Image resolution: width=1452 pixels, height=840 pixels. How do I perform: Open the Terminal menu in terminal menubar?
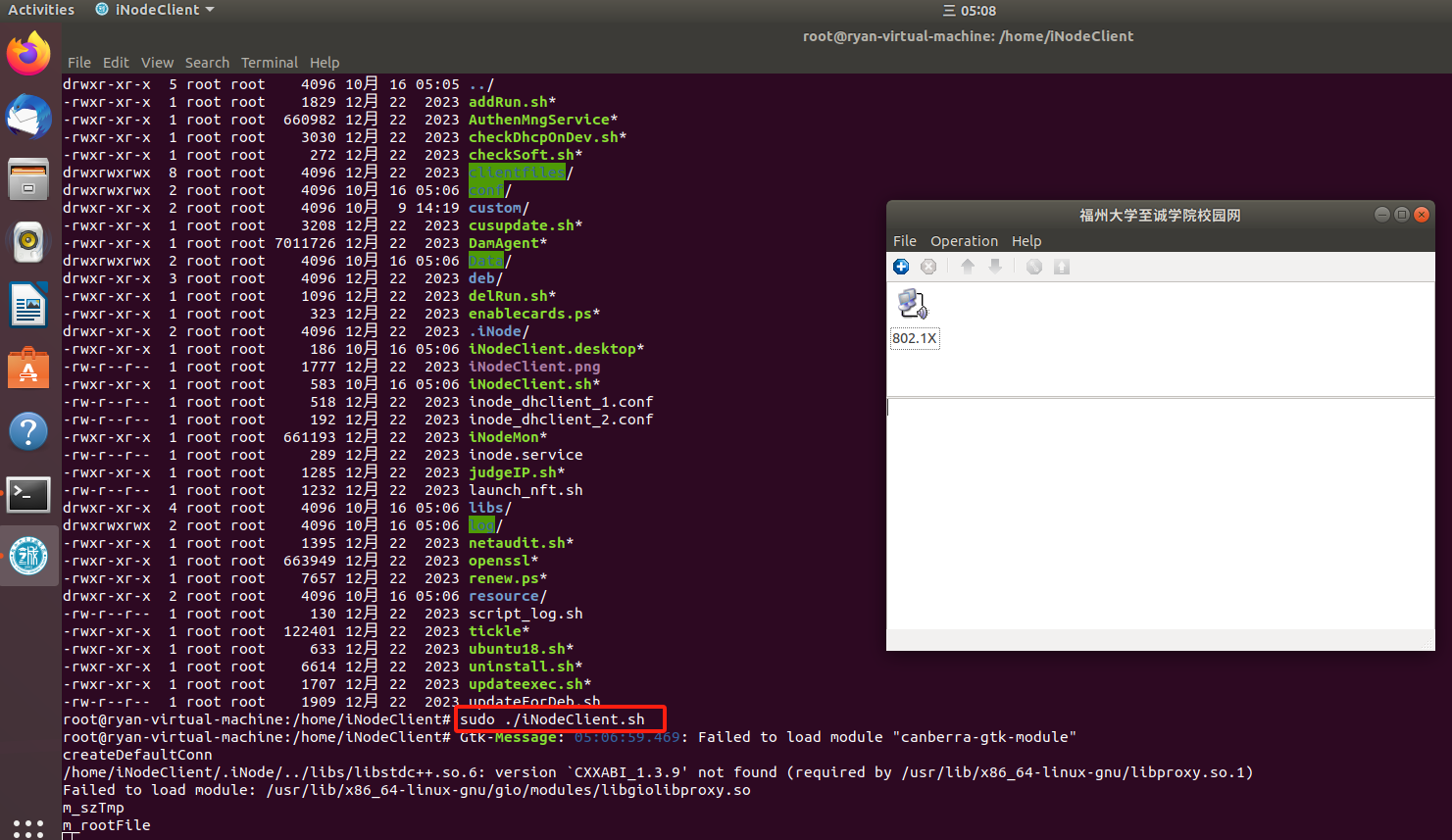coord(270,63)
